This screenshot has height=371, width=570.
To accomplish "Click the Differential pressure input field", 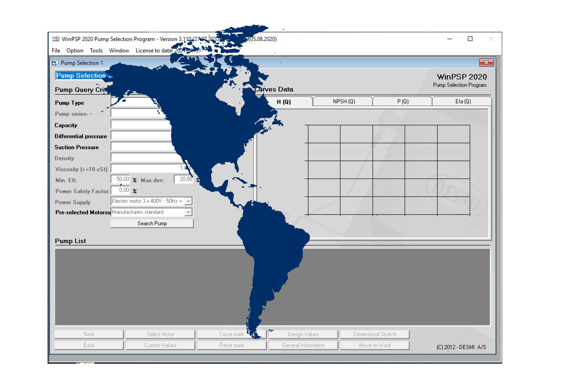I will [141, 136].
